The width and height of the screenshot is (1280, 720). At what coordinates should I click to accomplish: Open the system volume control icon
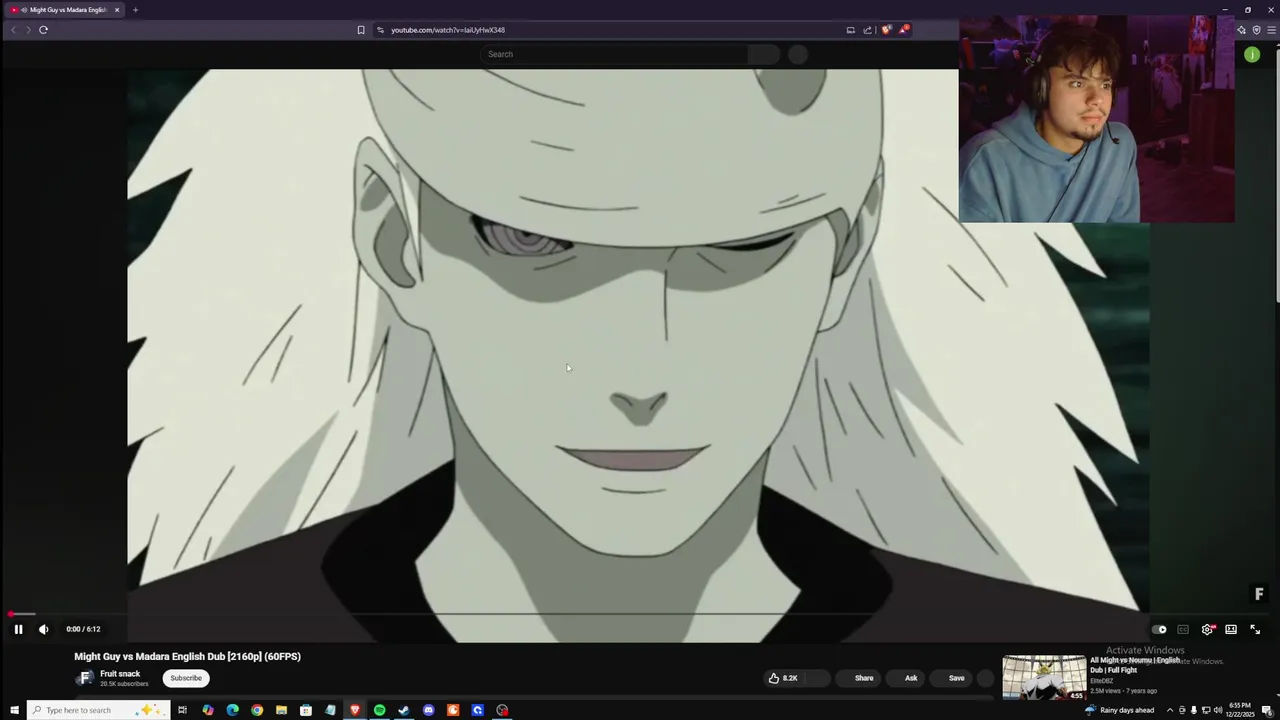coord(1217,710)
